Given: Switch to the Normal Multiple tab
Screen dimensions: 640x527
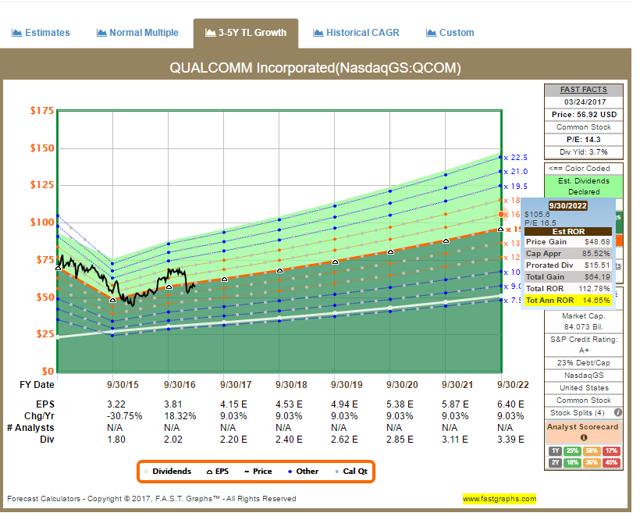Looking at the screenshot, I should click(138, 33).
